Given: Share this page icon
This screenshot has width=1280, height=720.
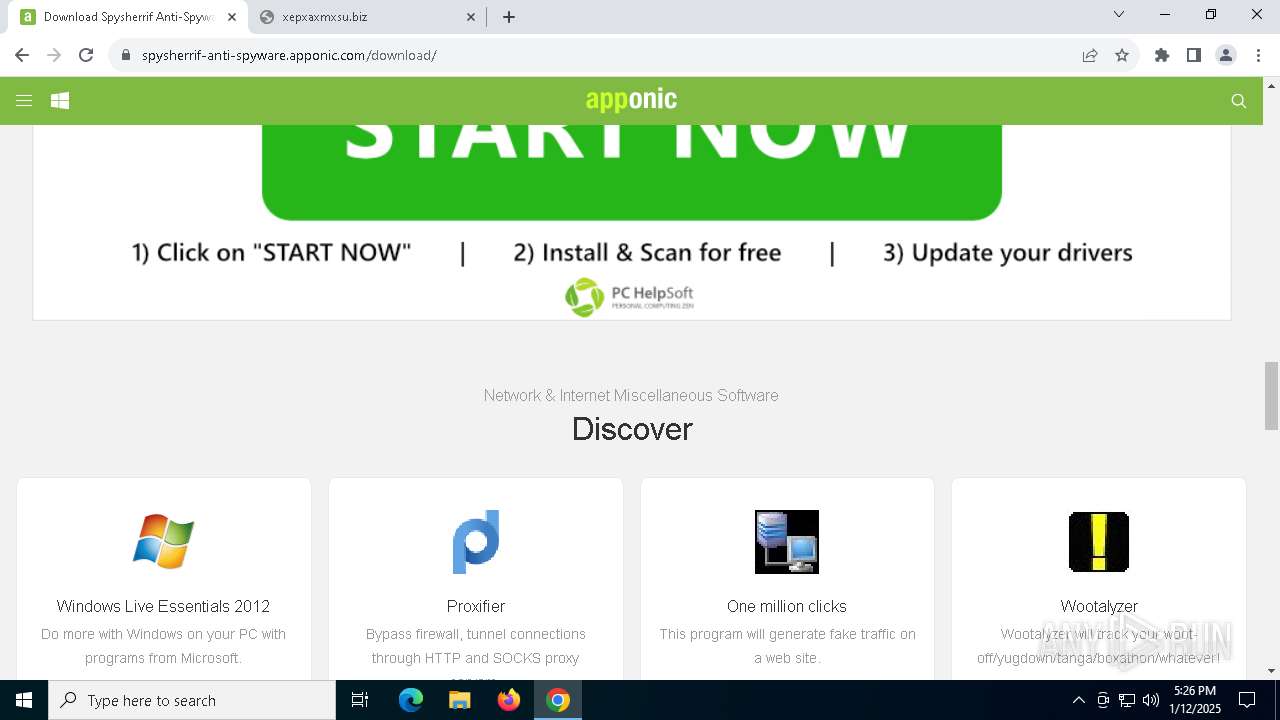Looking at the screenshot, I should coord(1090,55).
